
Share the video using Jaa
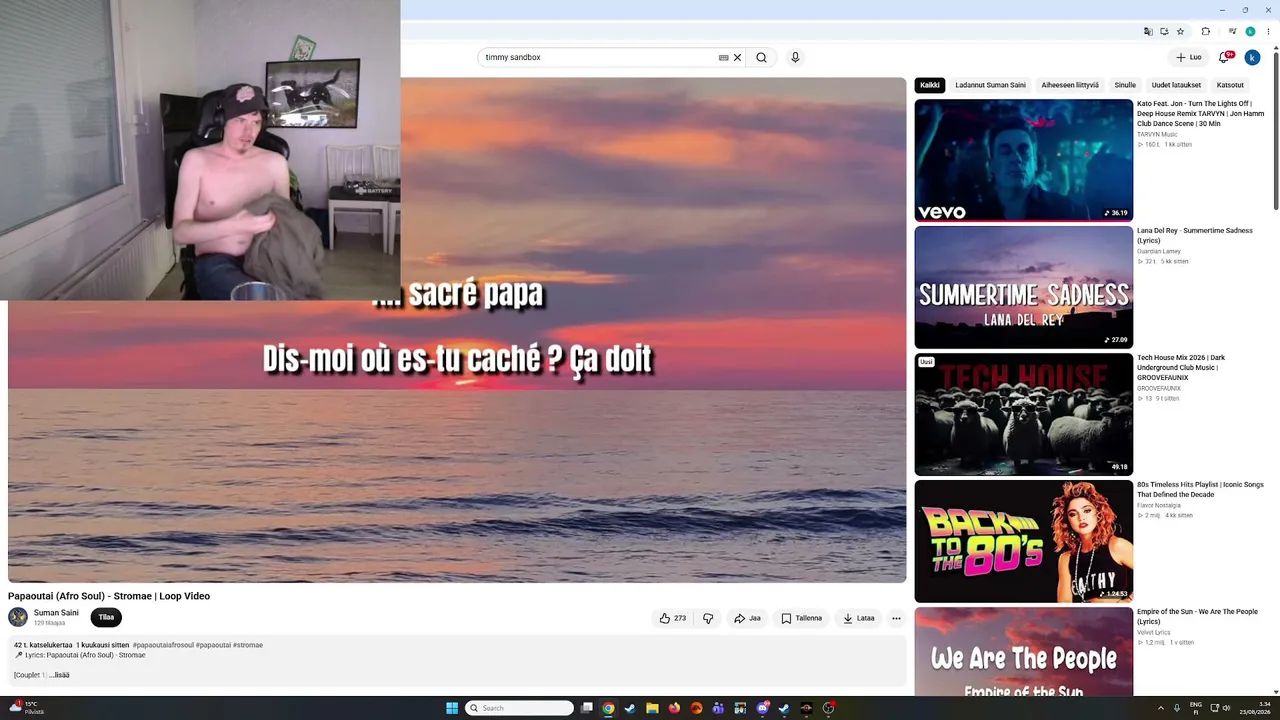pos(747,618)
